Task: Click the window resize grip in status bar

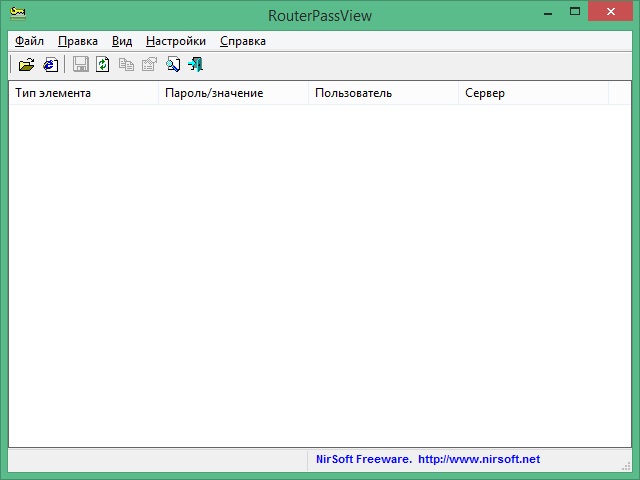Action: (626, 467)
